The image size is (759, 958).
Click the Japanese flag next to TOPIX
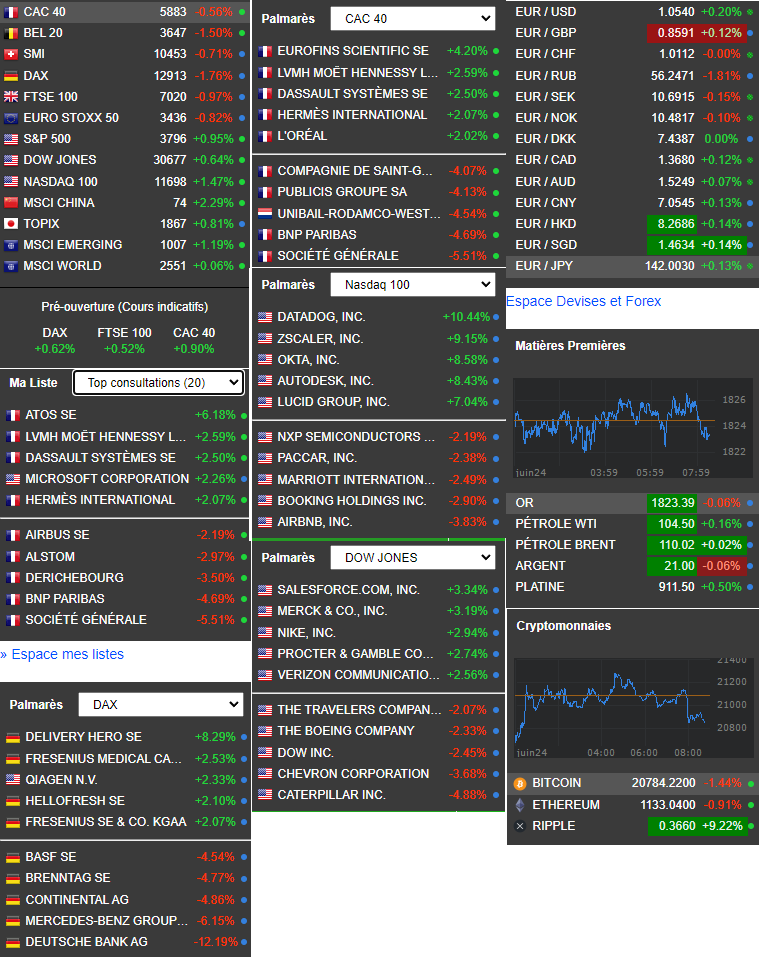(x=11, y=224)
